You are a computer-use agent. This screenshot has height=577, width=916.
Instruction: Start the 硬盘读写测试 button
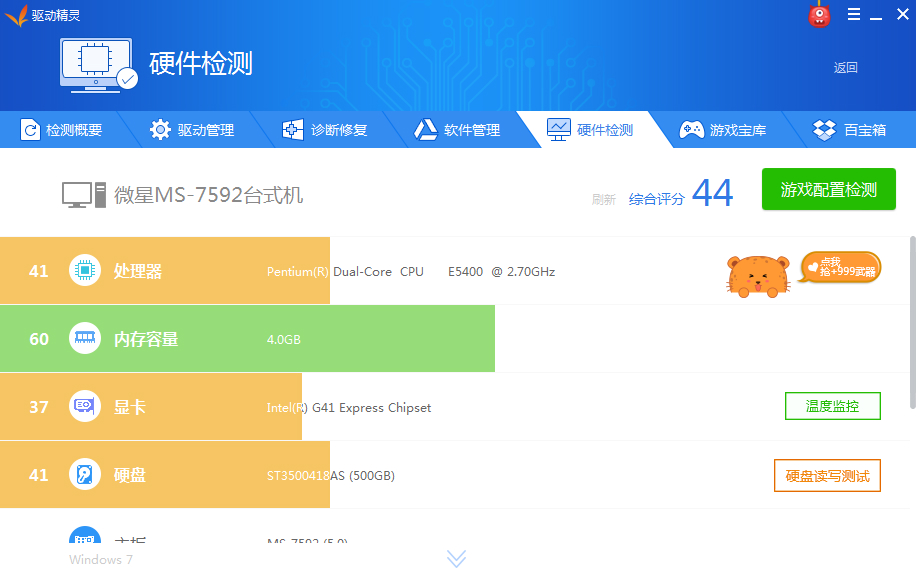click(827, 475)
